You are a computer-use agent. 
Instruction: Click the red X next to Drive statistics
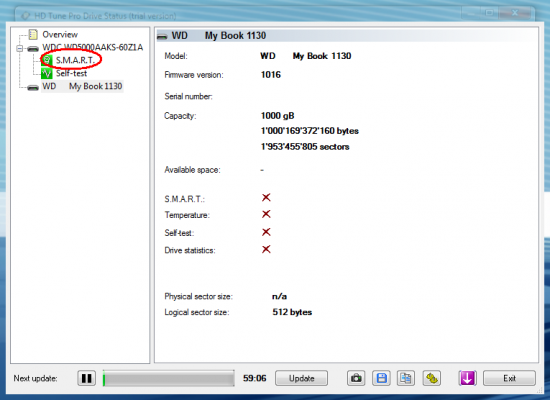(x=266, y=249)
